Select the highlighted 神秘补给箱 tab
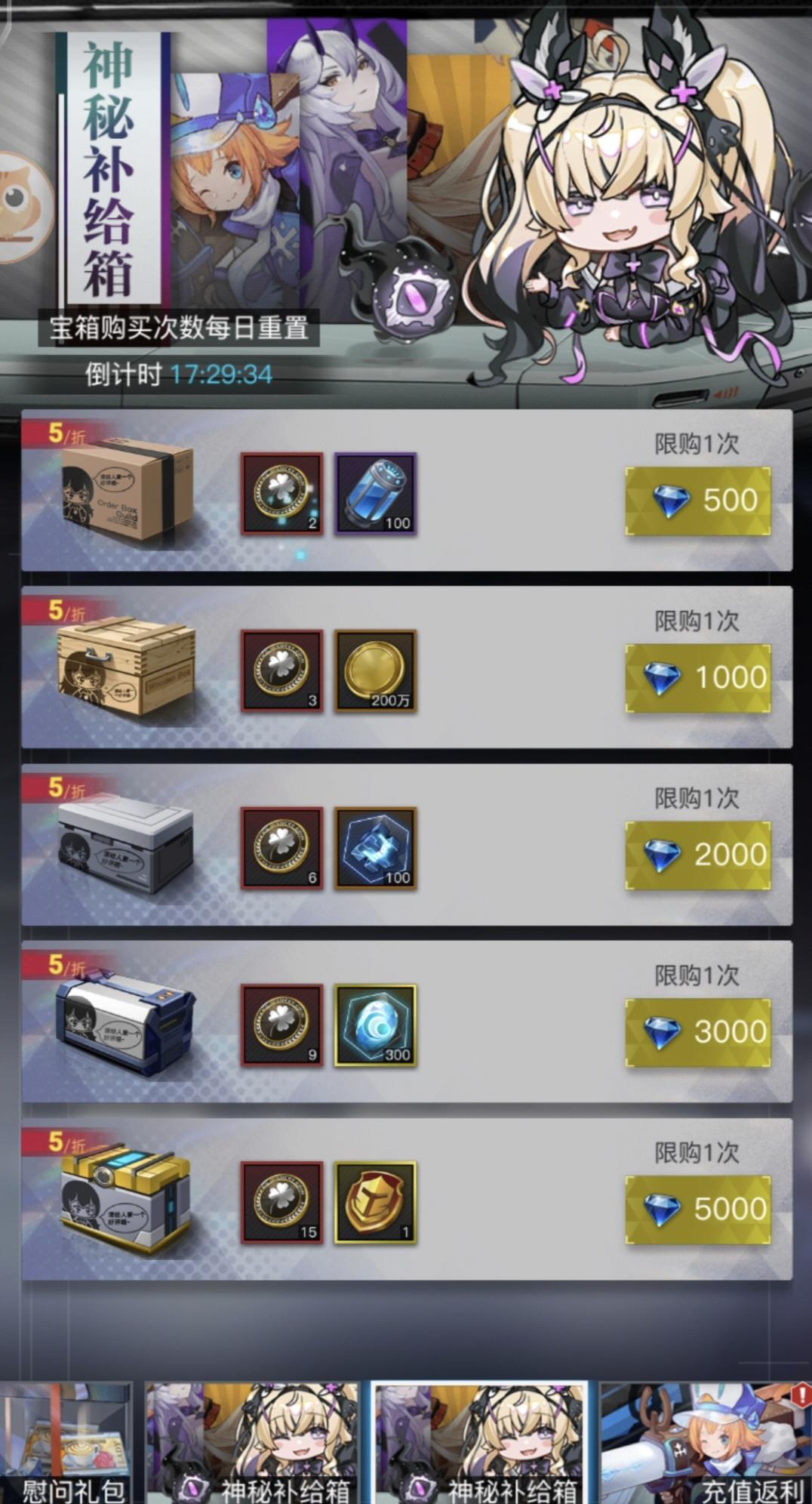The height and width of the screenshot is (1504, 812). (481, 1442)
